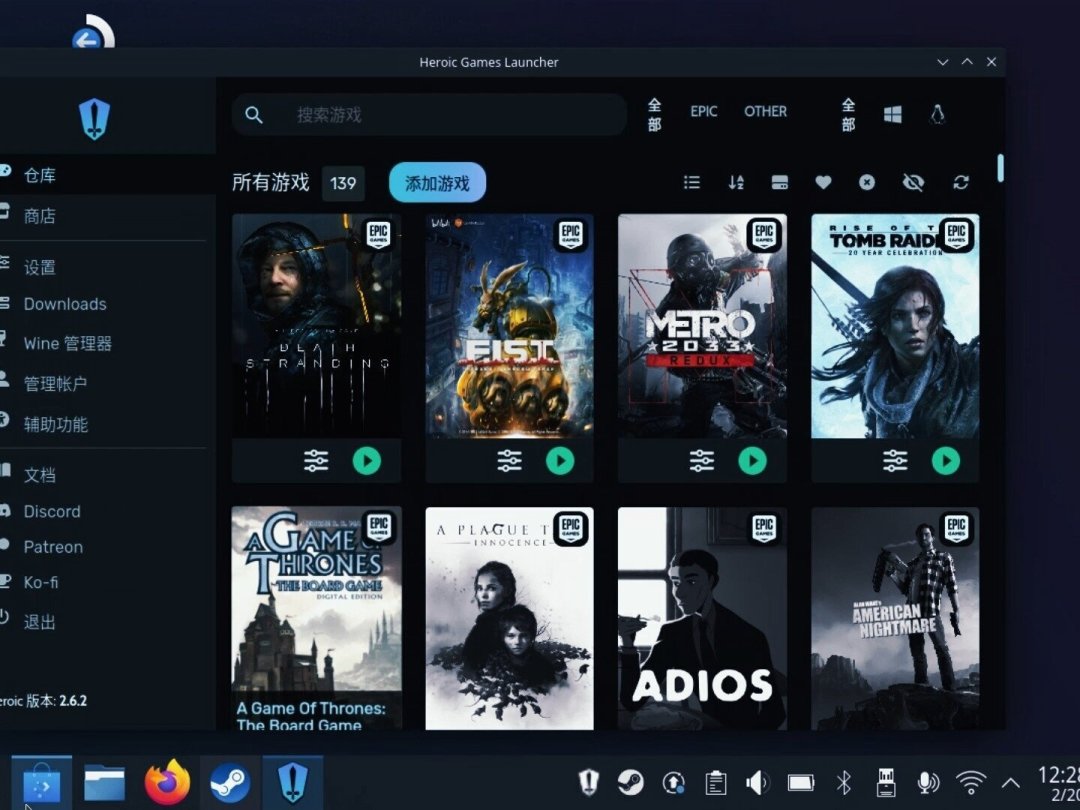Viewport: 1080px width, 810px height.
Task: Open Steam from taskbar
Action: (229, 783)
